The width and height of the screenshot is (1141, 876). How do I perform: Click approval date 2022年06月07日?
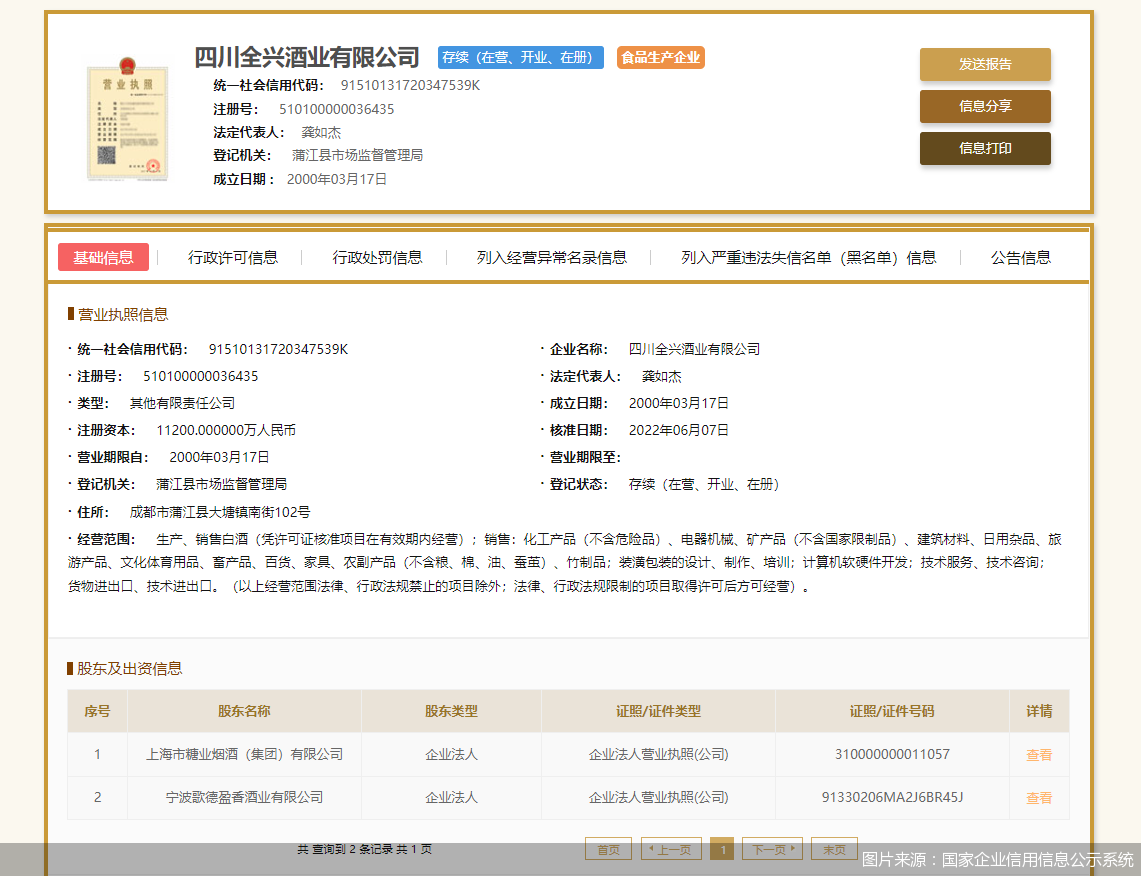click(x=679, y=430)
